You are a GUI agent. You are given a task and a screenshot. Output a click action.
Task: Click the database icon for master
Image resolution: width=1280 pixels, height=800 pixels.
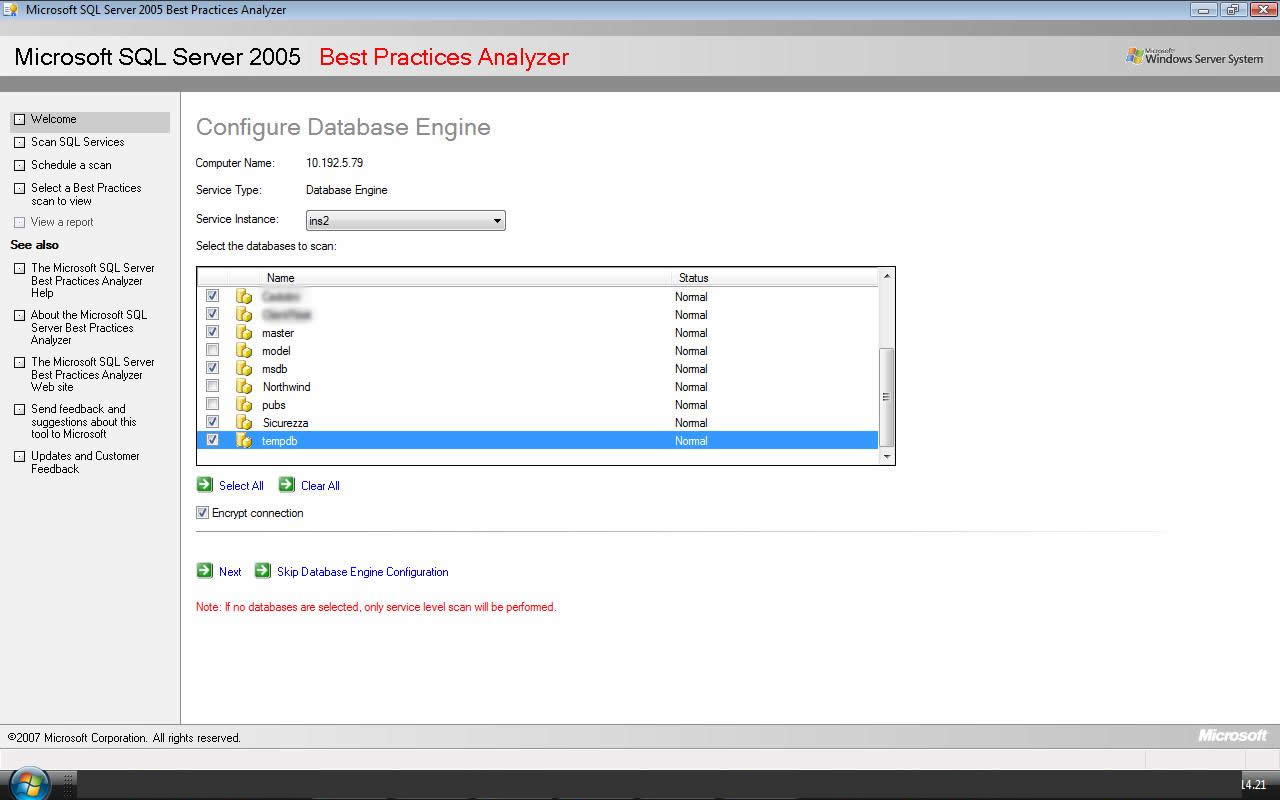coord(244,332)
